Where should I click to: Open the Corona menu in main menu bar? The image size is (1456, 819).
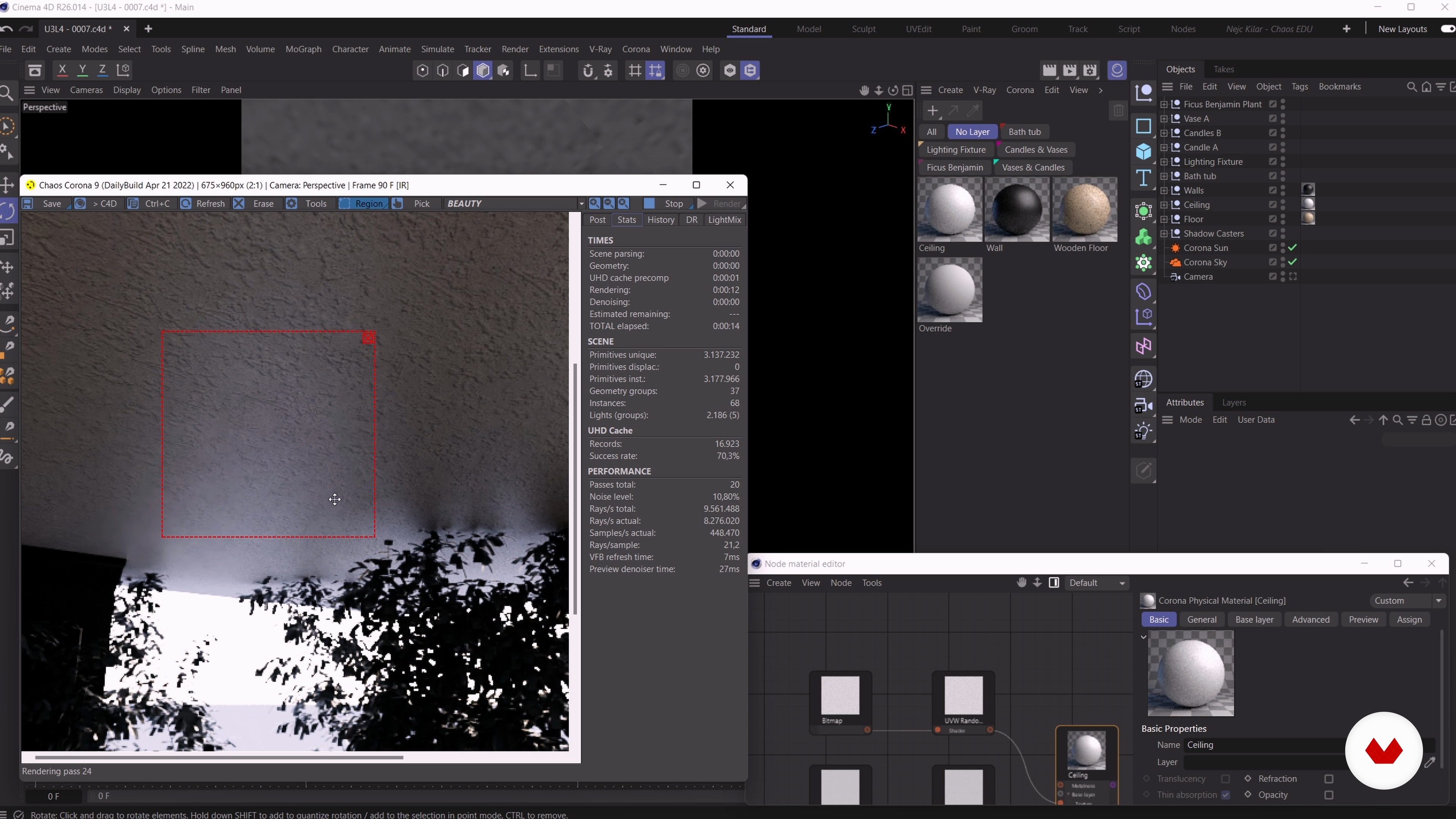pos(636,49)
